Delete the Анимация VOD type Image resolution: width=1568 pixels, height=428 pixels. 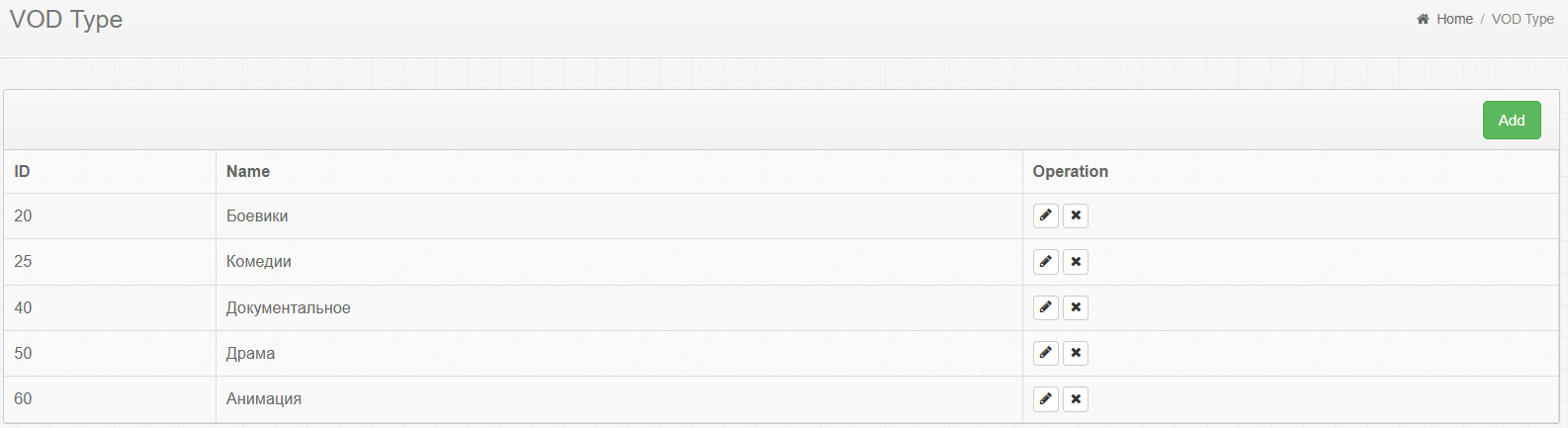coord(1076,399)
